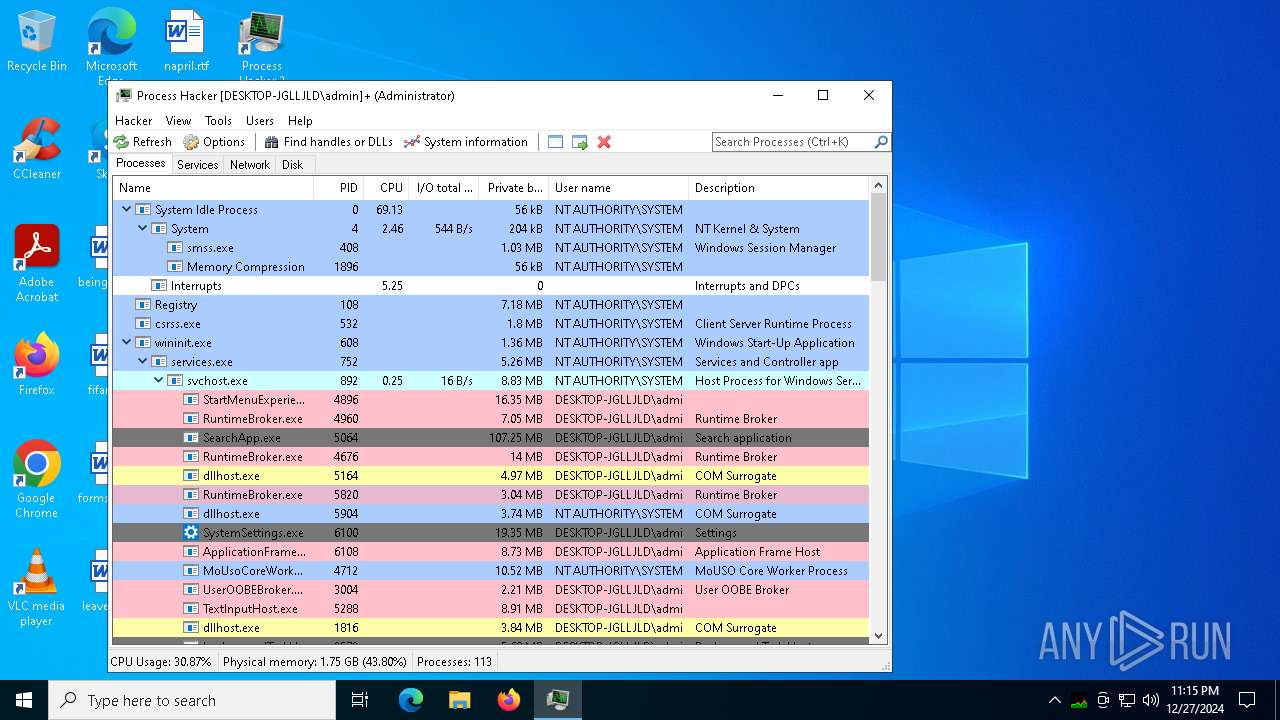
Task: Sort by the CPU column header
Action: (386, 188)
